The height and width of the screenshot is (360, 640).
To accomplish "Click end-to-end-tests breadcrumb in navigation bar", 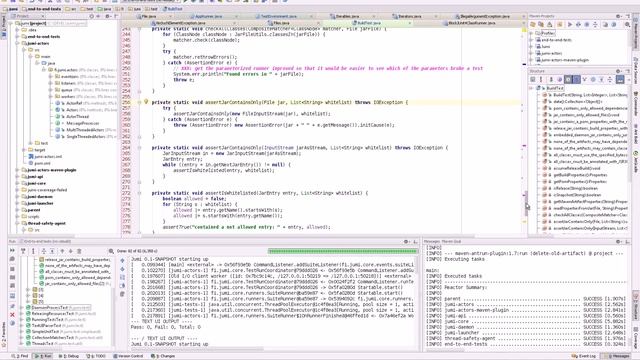I will coord(41,9).
